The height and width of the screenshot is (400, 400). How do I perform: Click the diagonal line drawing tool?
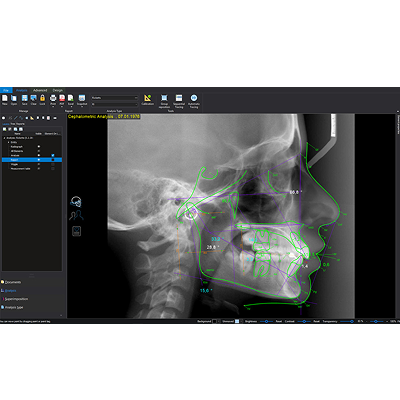16,118
